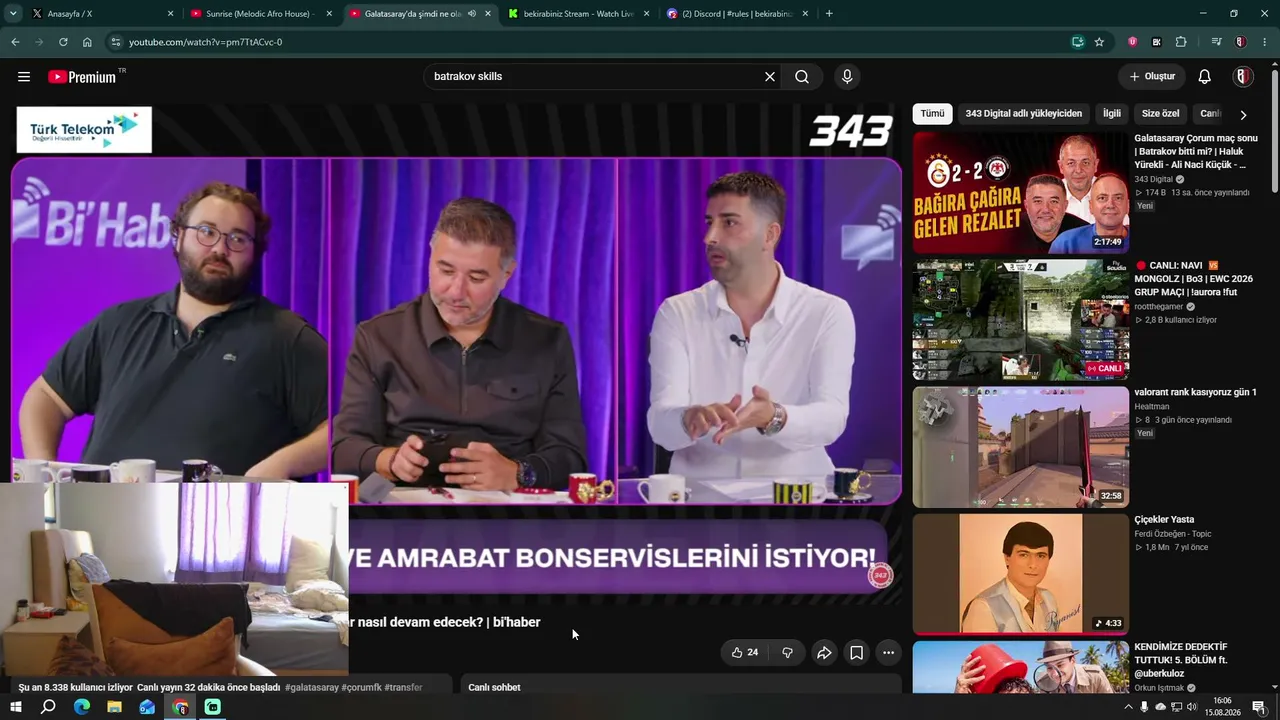Start voice search with microphone

[847, 77]
